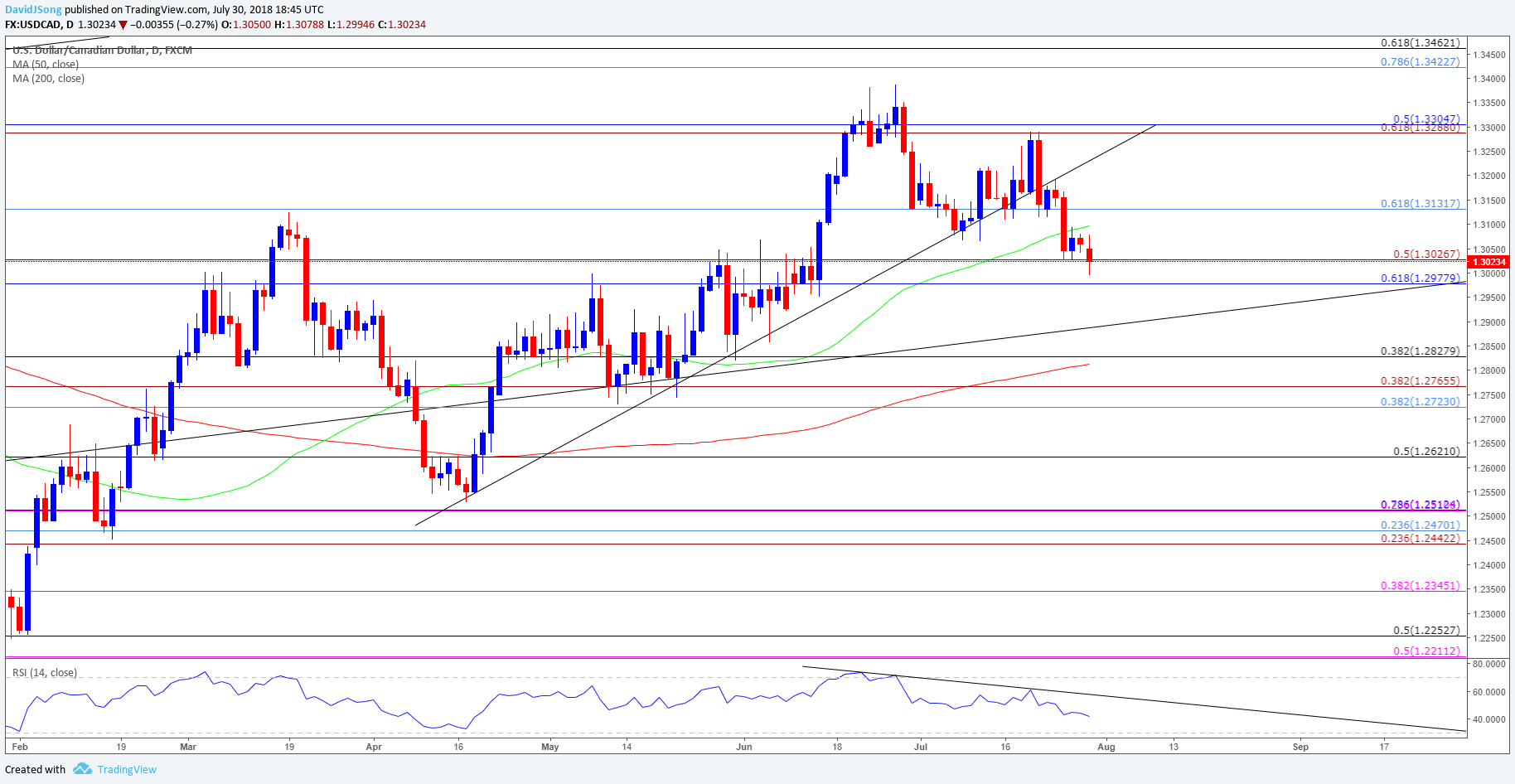Screen dimensions: 1515x784
Task: Select the MA (50, close) indicator label
Action: (x=46, y=64)
